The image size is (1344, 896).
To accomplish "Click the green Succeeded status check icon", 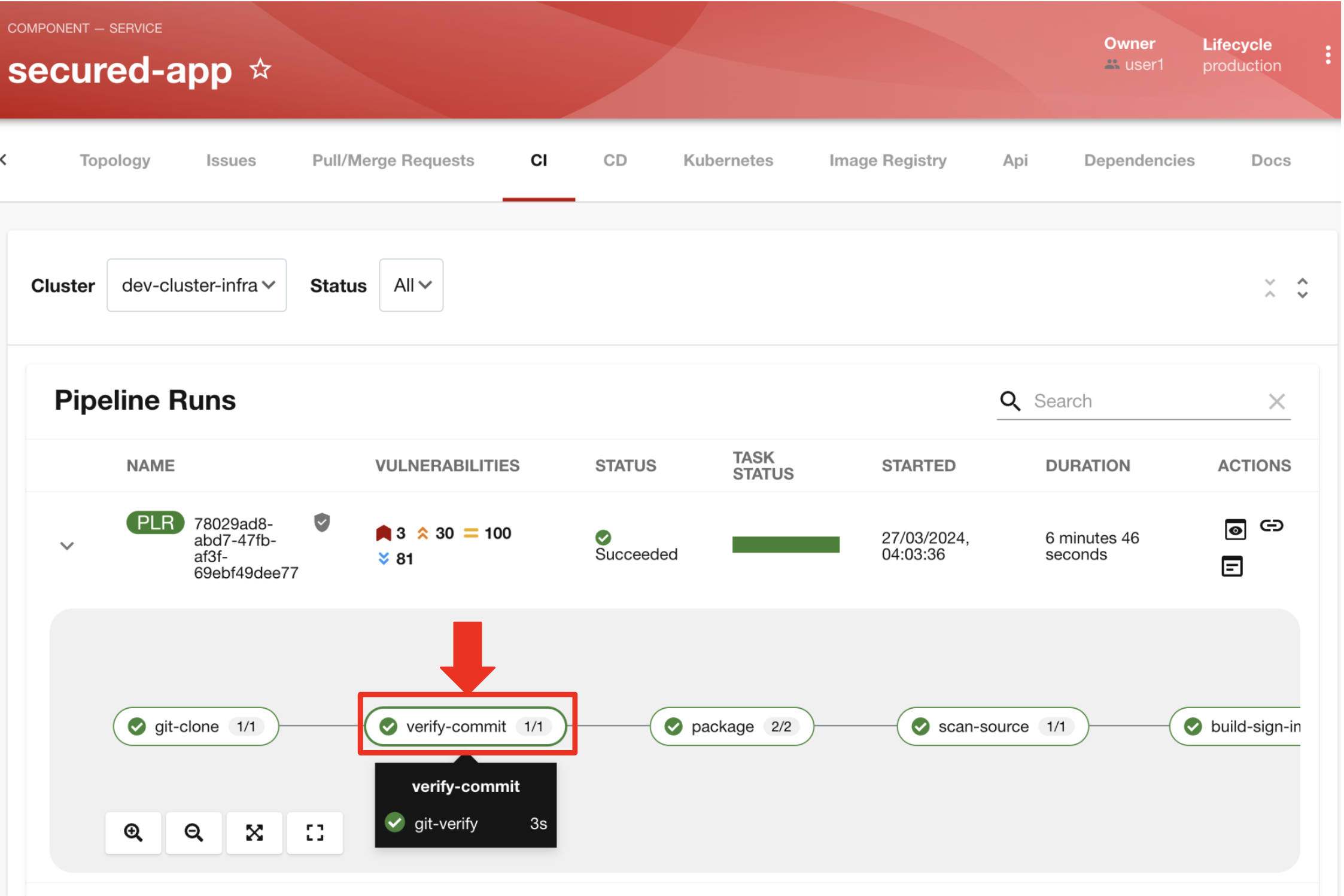I will click(603, 537).
